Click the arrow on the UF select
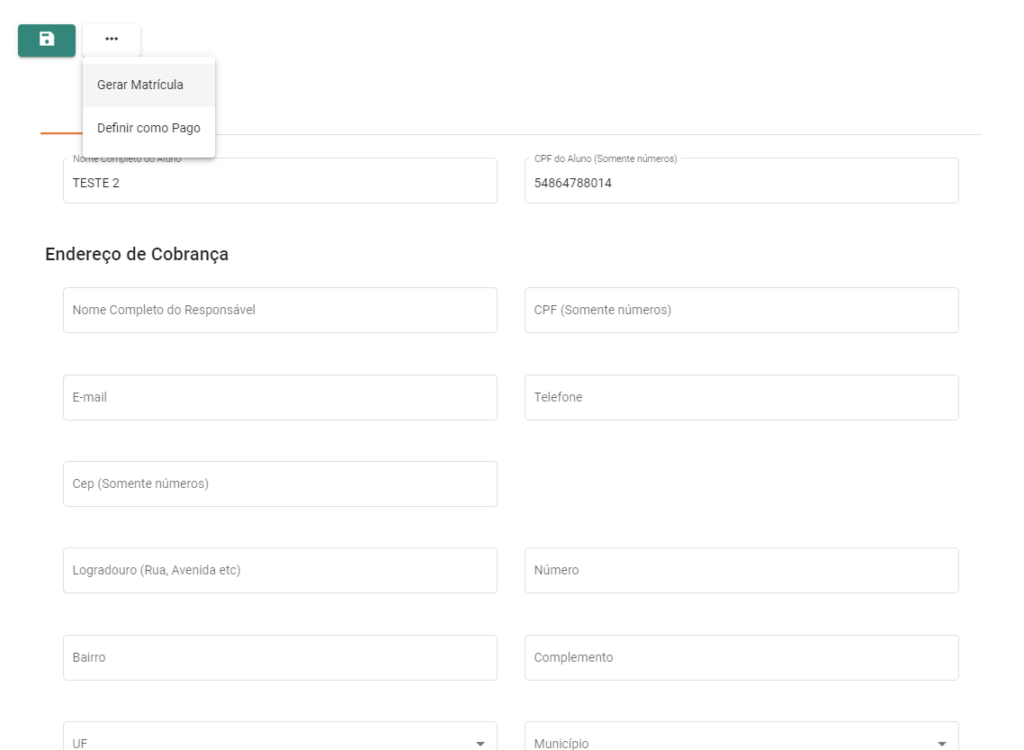The image size is (1024, 750). pyautogui.click(x=480, y=744)
